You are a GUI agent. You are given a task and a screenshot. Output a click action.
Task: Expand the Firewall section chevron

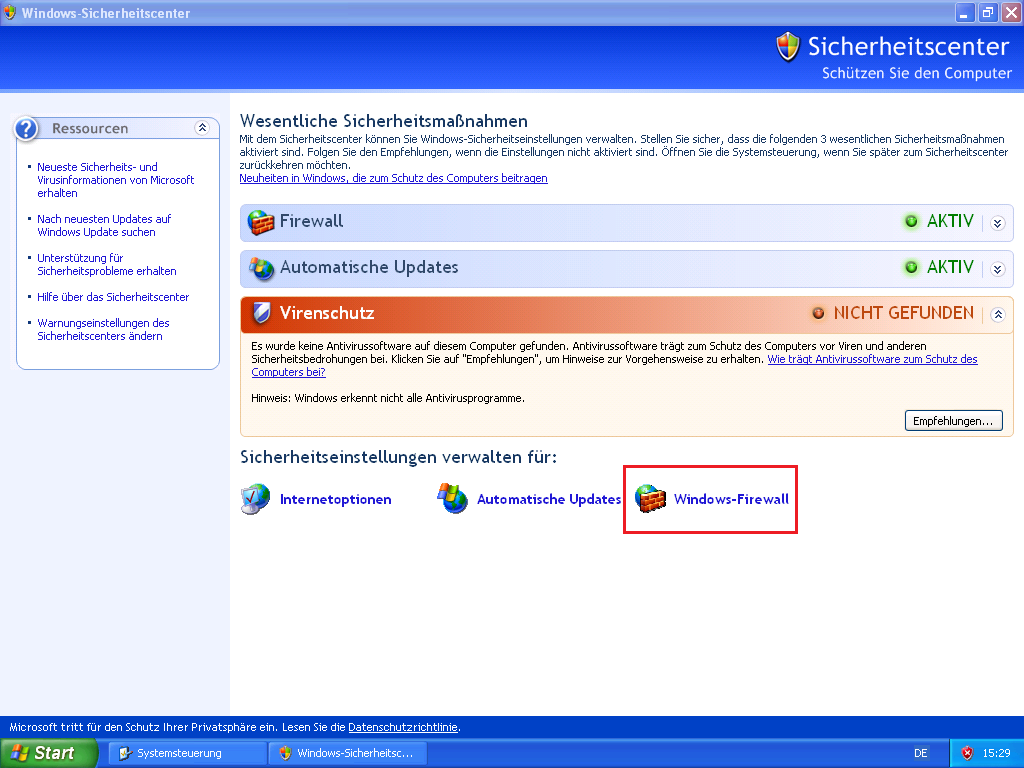(997, 223)
